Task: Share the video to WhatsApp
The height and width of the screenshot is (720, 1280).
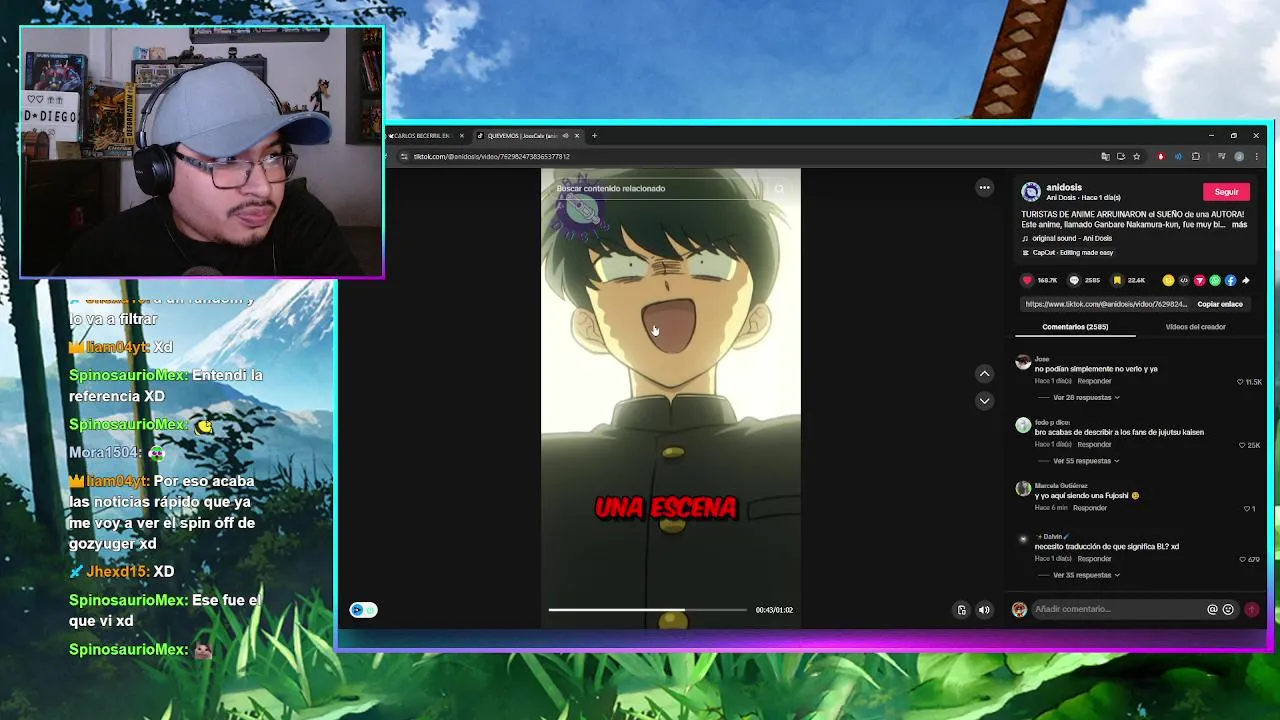Action: (1215, 281)
